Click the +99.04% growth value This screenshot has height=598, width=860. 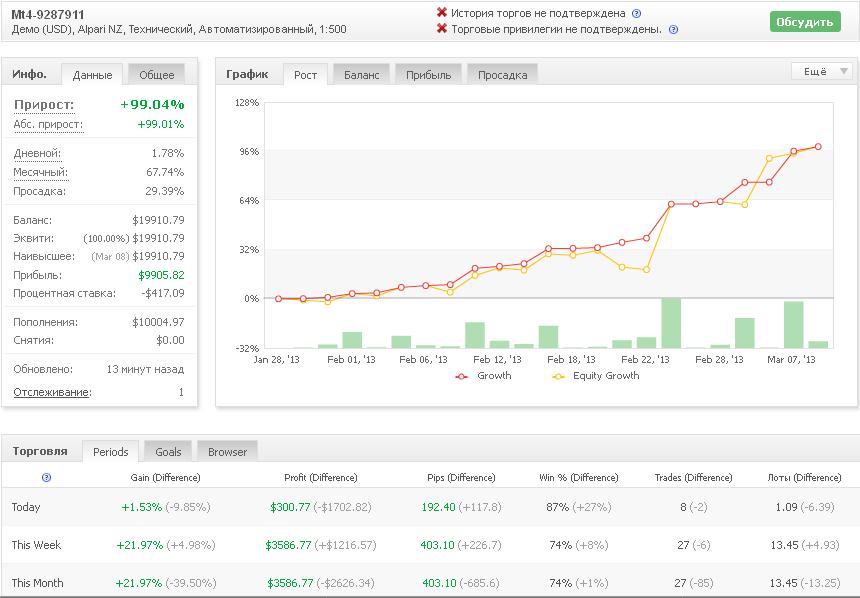pyautogui.click(x=152, y=104)
